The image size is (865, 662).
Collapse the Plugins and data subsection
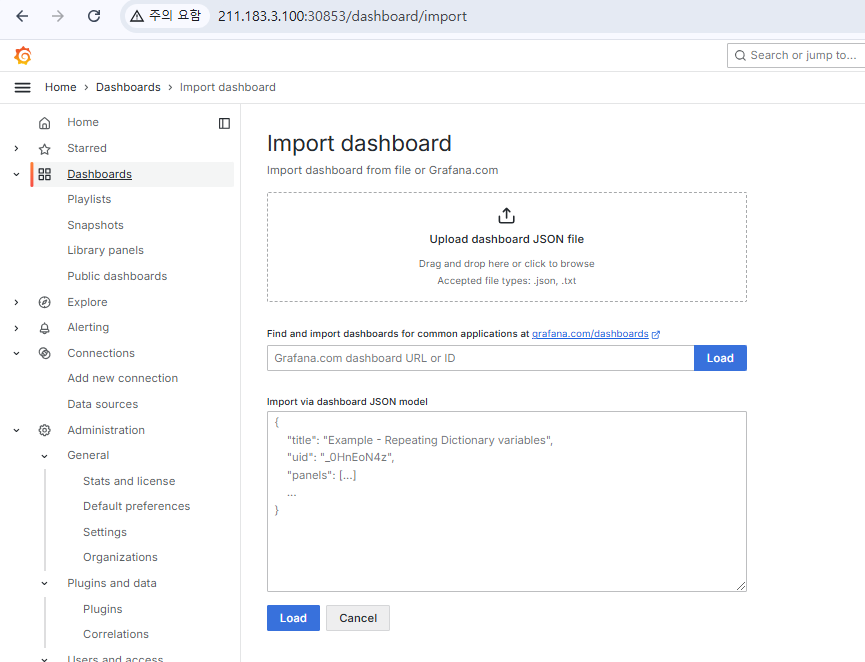[45, 584]
